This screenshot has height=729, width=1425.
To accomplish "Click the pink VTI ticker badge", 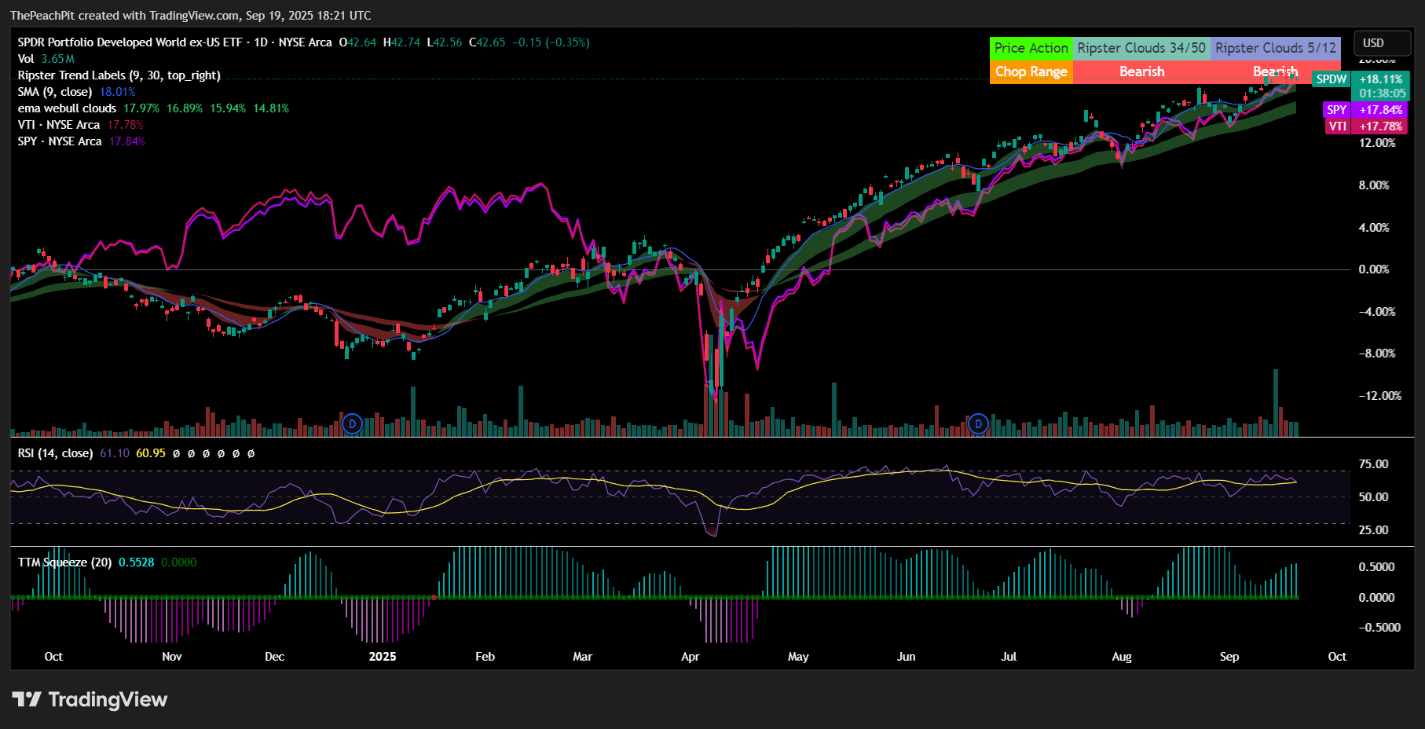I will (x=1337, y=126).
